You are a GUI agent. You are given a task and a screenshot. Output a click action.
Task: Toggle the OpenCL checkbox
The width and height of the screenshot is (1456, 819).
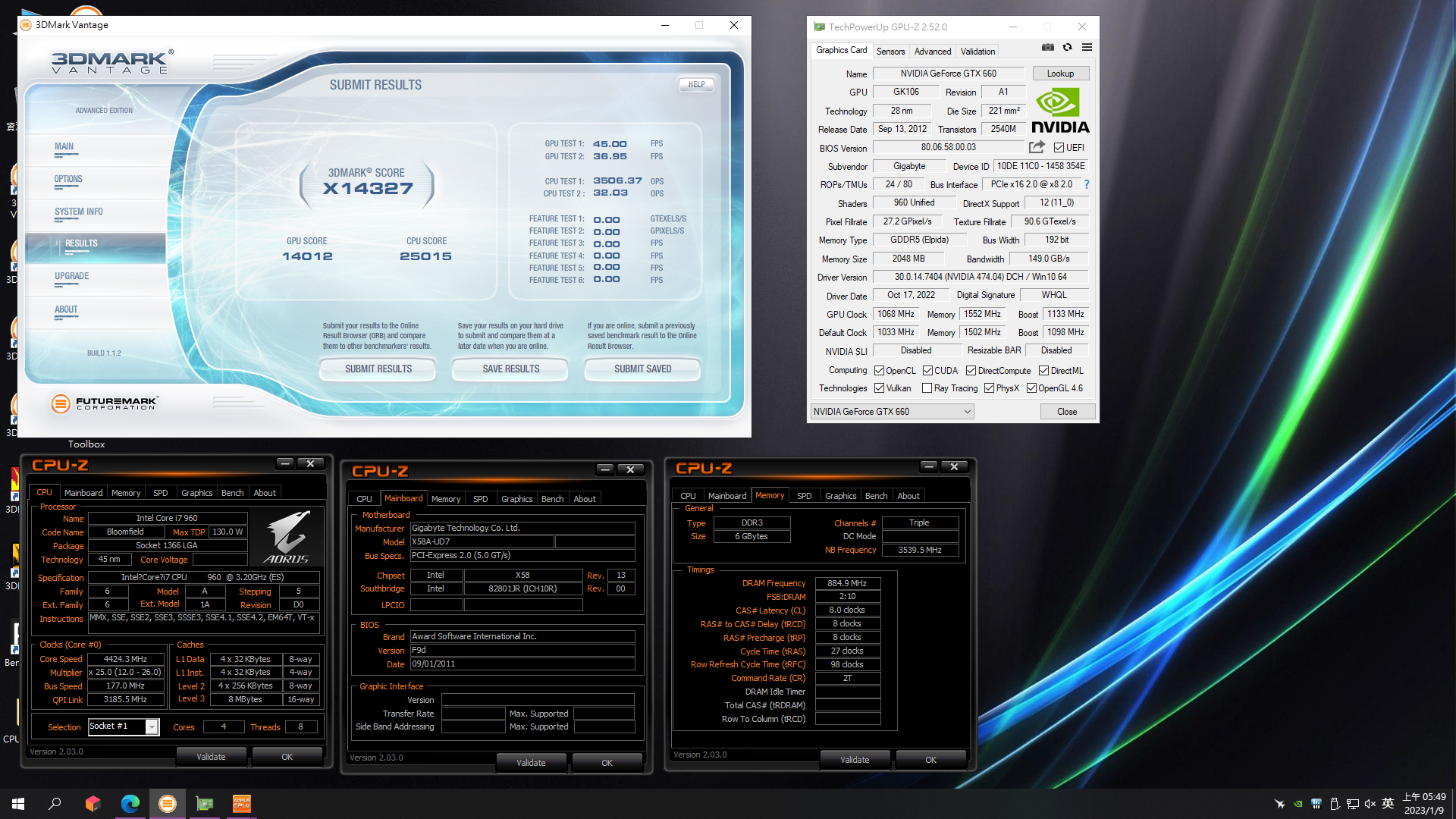880,371
